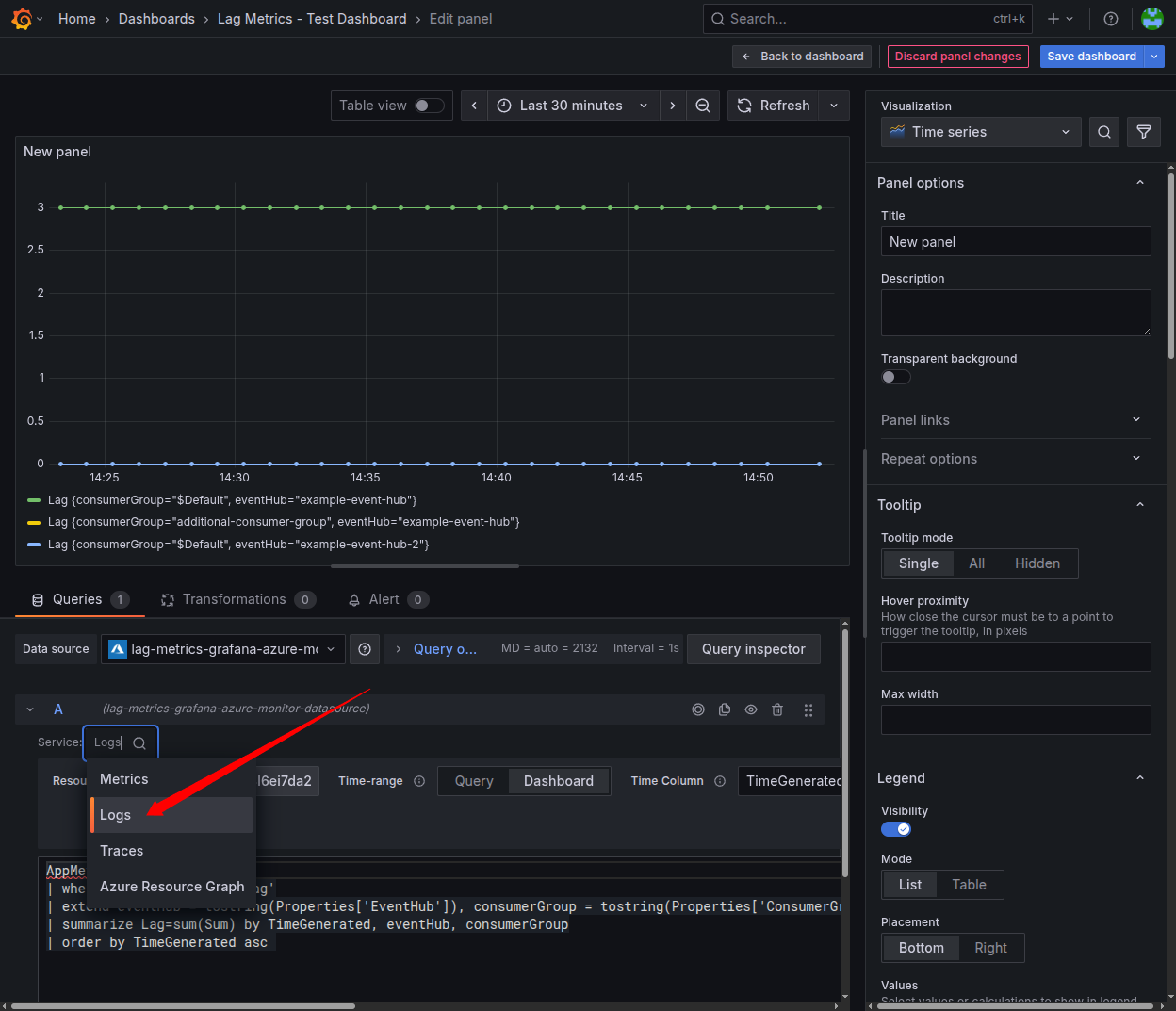Collapse the Legend section
Viewport: 1176px width, 1011px height.
click(1140, 778)
